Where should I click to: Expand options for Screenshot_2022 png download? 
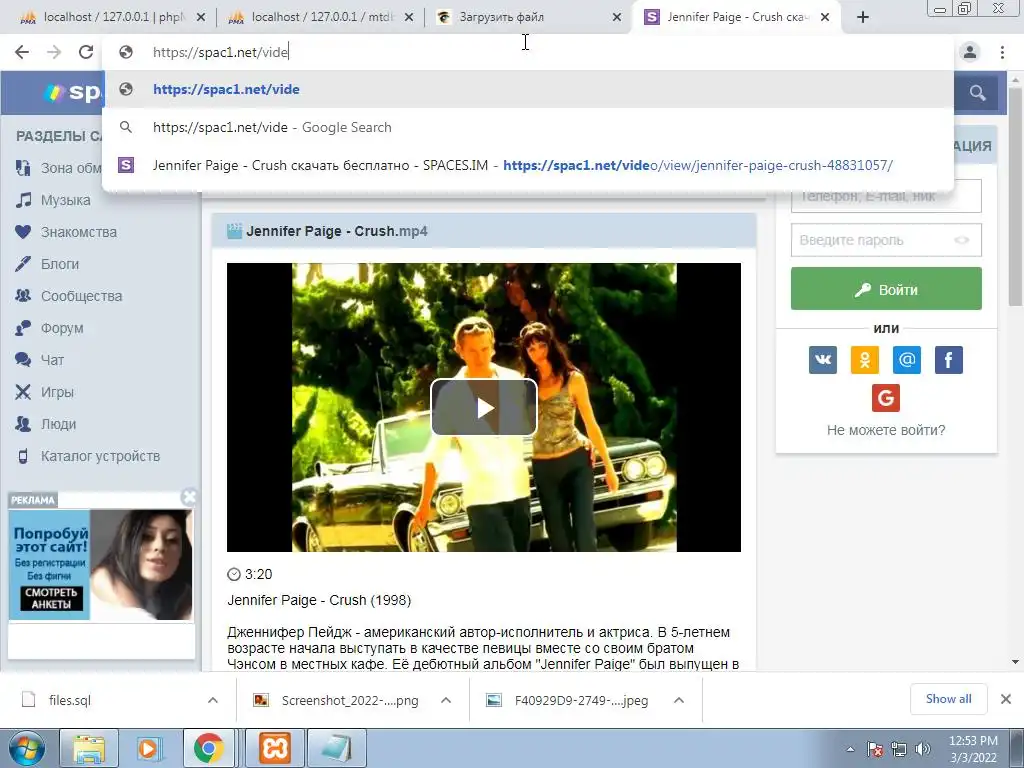[x=446, y=700]
